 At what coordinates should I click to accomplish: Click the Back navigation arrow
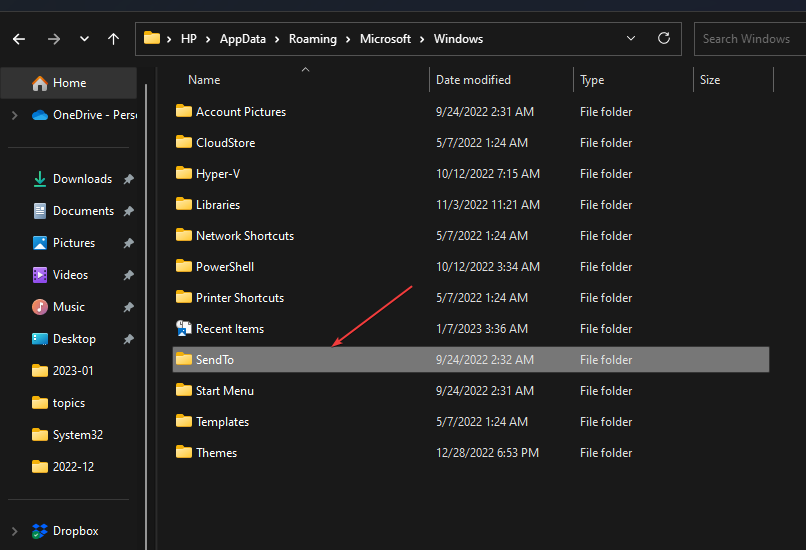pos(19,39)
